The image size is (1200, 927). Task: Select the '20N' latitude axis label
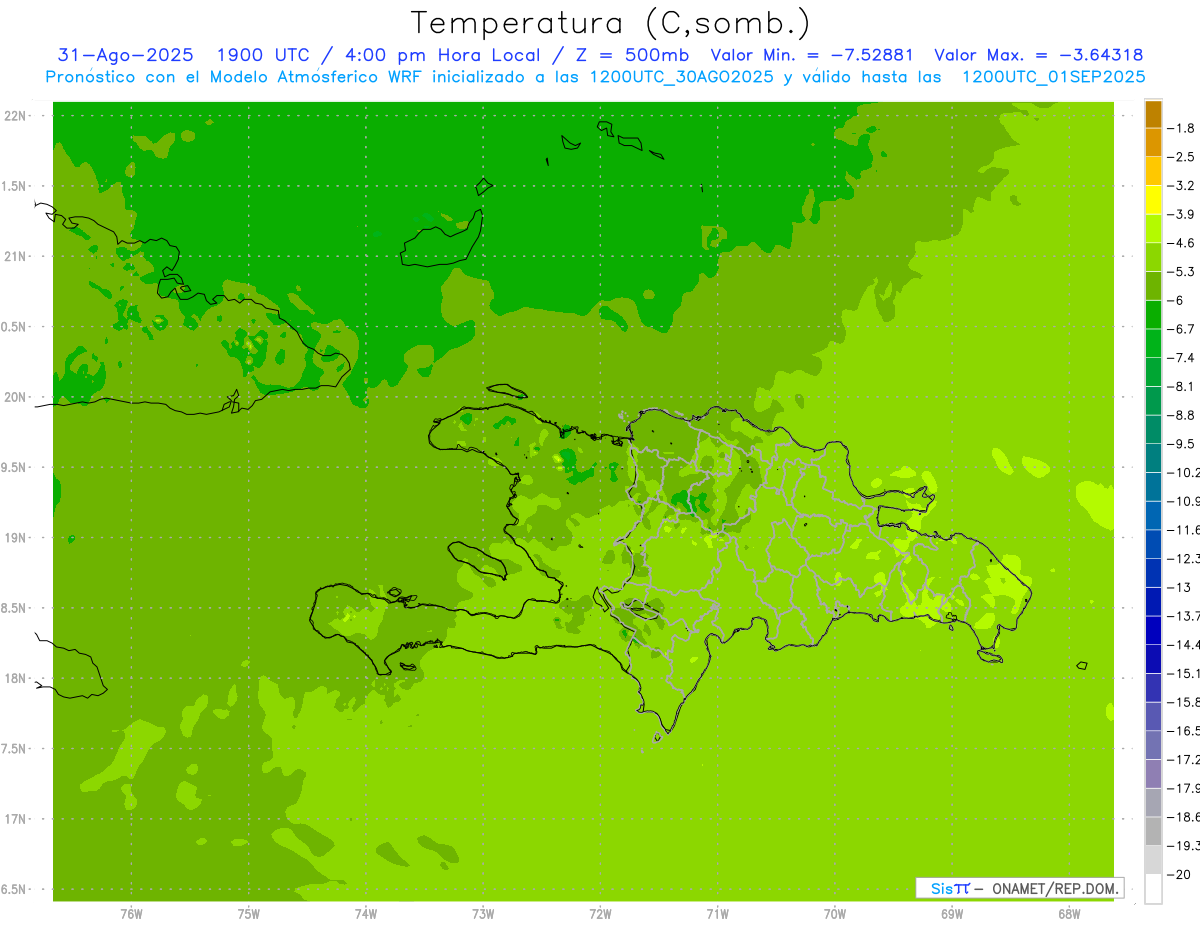(16, 397)
